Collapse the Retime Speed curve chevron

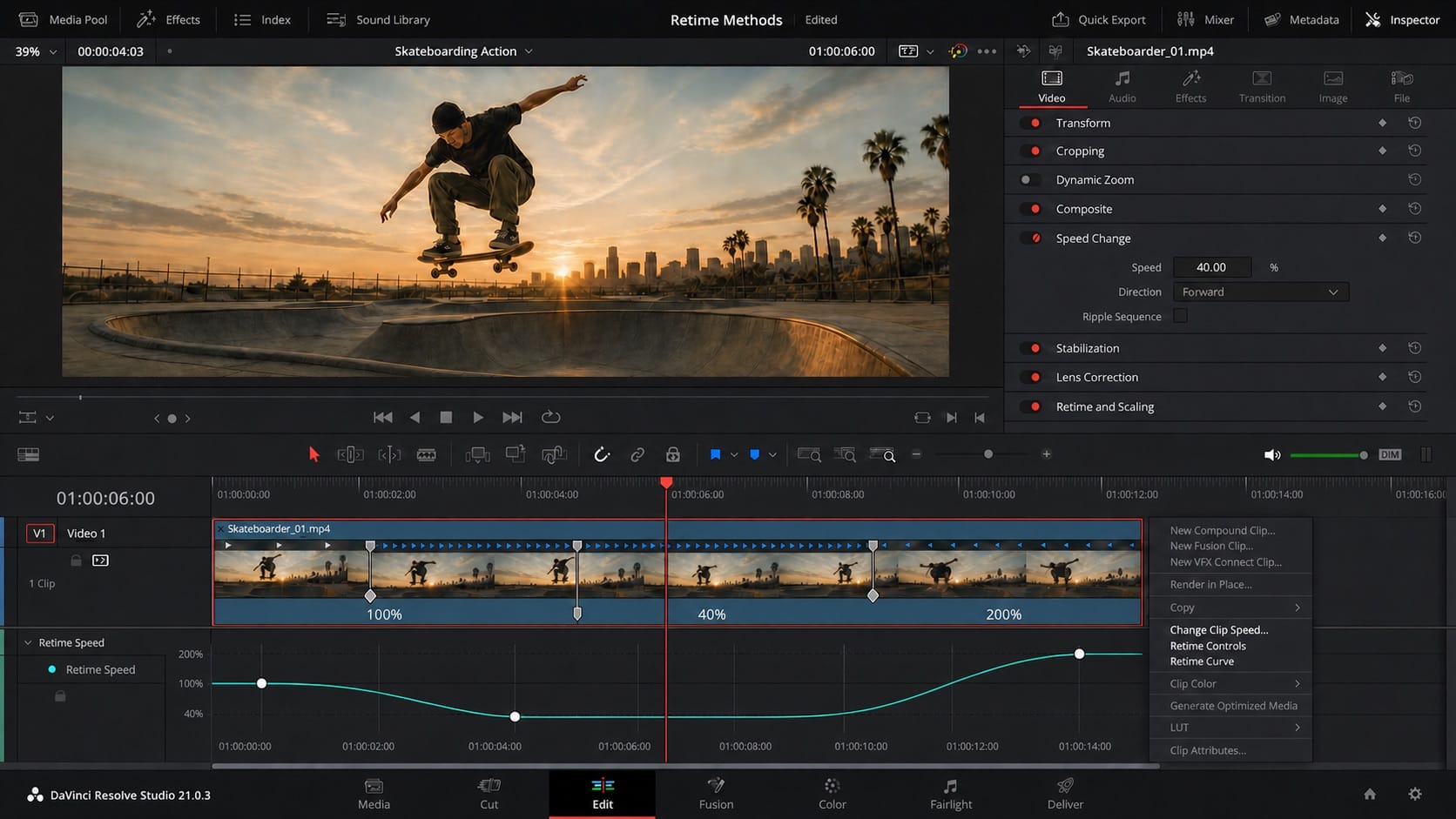tap(28, 642)
